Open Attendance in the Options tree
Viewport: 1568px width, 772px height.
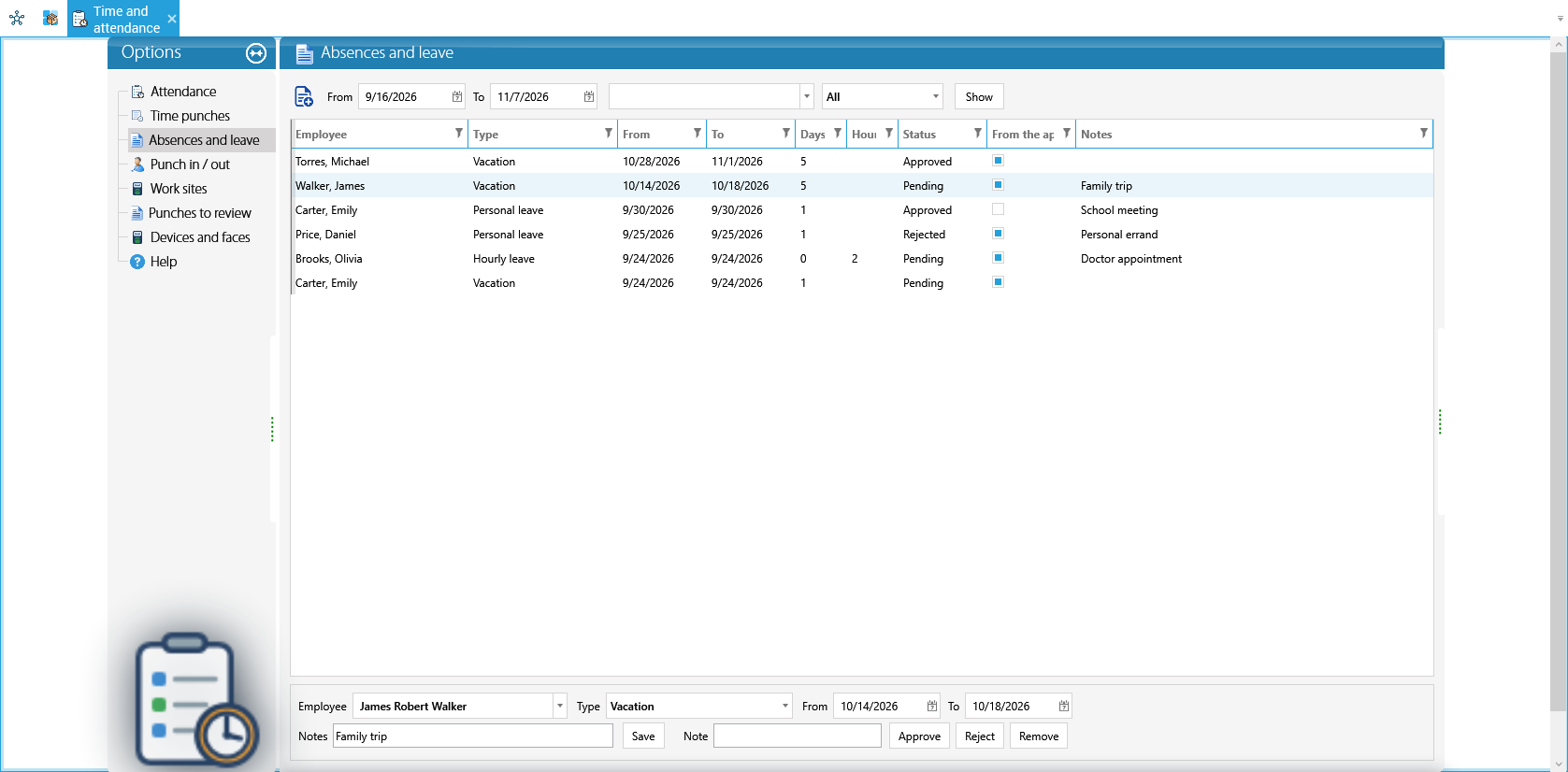(x=183, y=92)
